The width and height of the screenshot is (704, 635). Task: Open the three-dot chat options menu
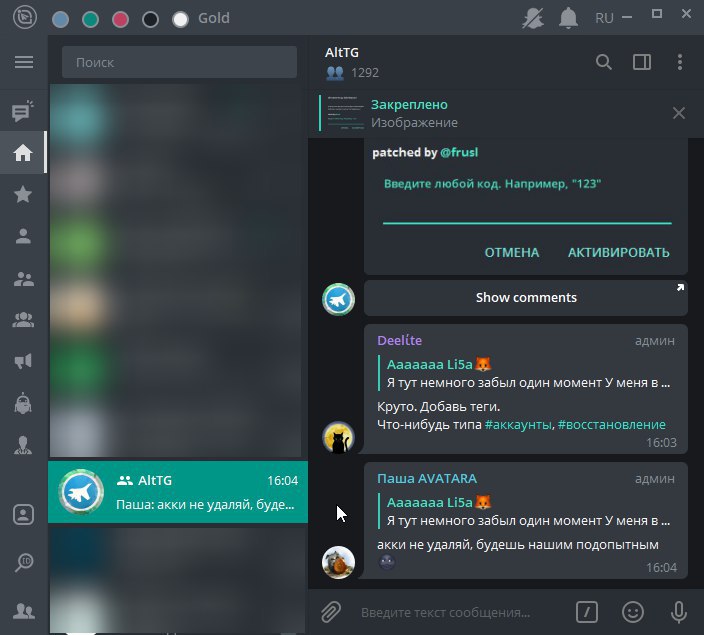[x=680, y=62]
